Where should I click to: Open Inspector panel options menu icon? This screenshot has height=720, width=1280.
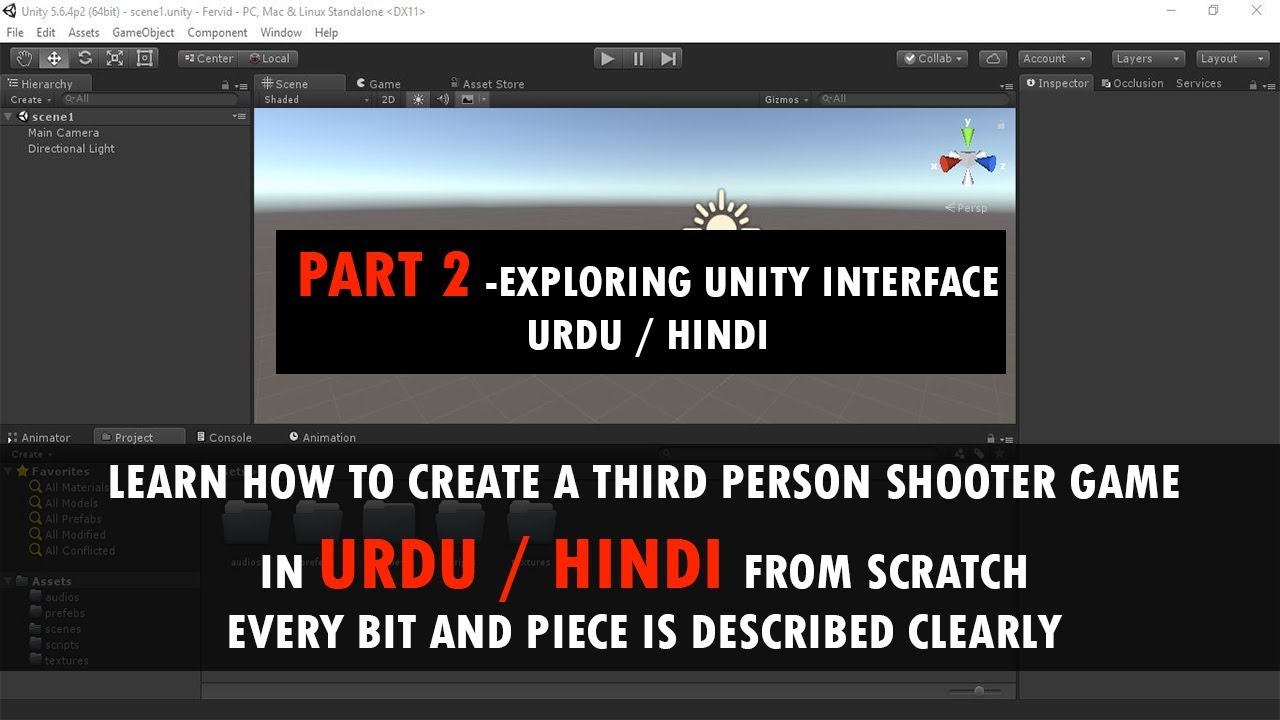click(x=1268, y=85)
